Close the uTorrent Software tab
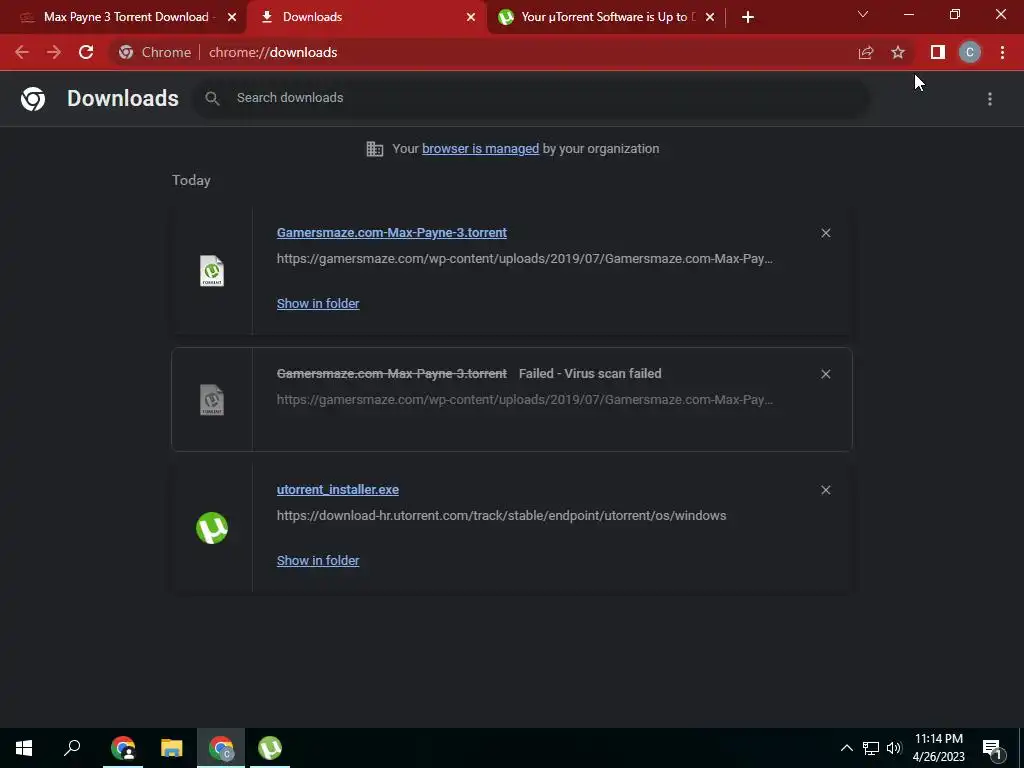 (x=710, y=17)
